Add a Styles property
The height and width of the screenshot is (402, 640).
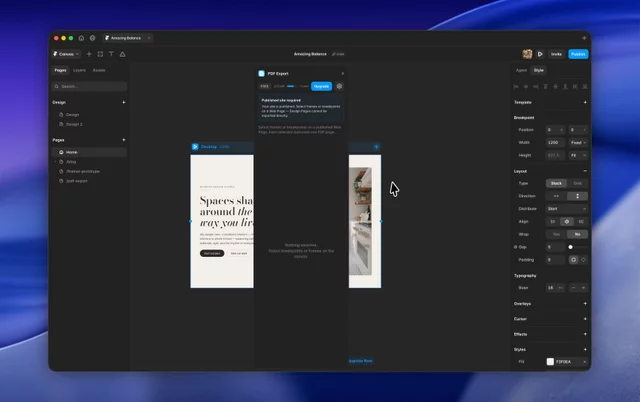[x=585, y=349]
